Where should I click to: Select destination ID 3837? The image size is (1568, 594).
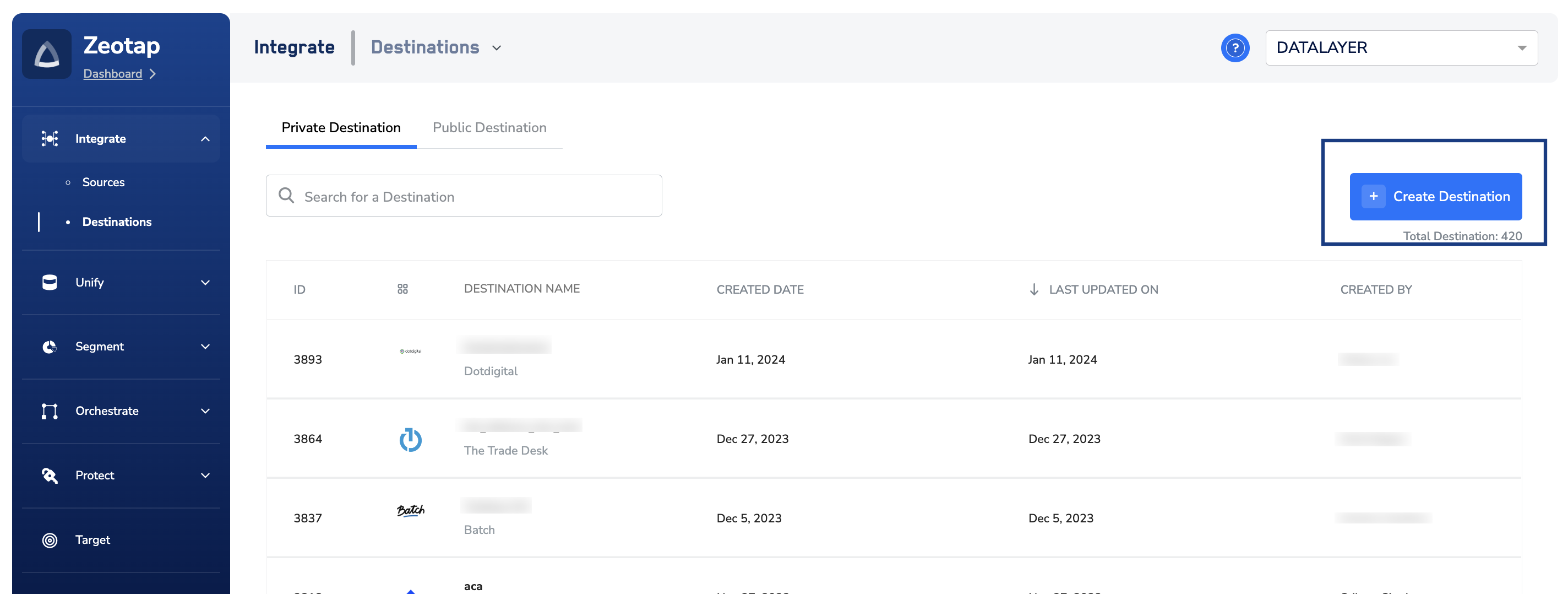[x=307, y=518]
